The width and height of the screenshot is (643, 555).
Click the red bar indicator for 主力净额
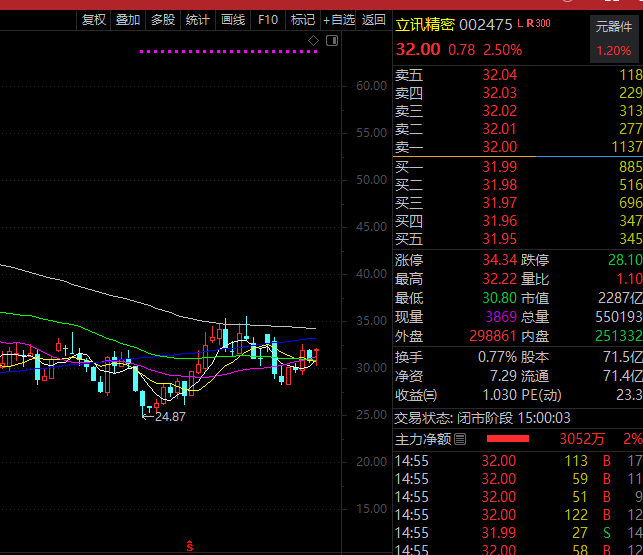507,439
